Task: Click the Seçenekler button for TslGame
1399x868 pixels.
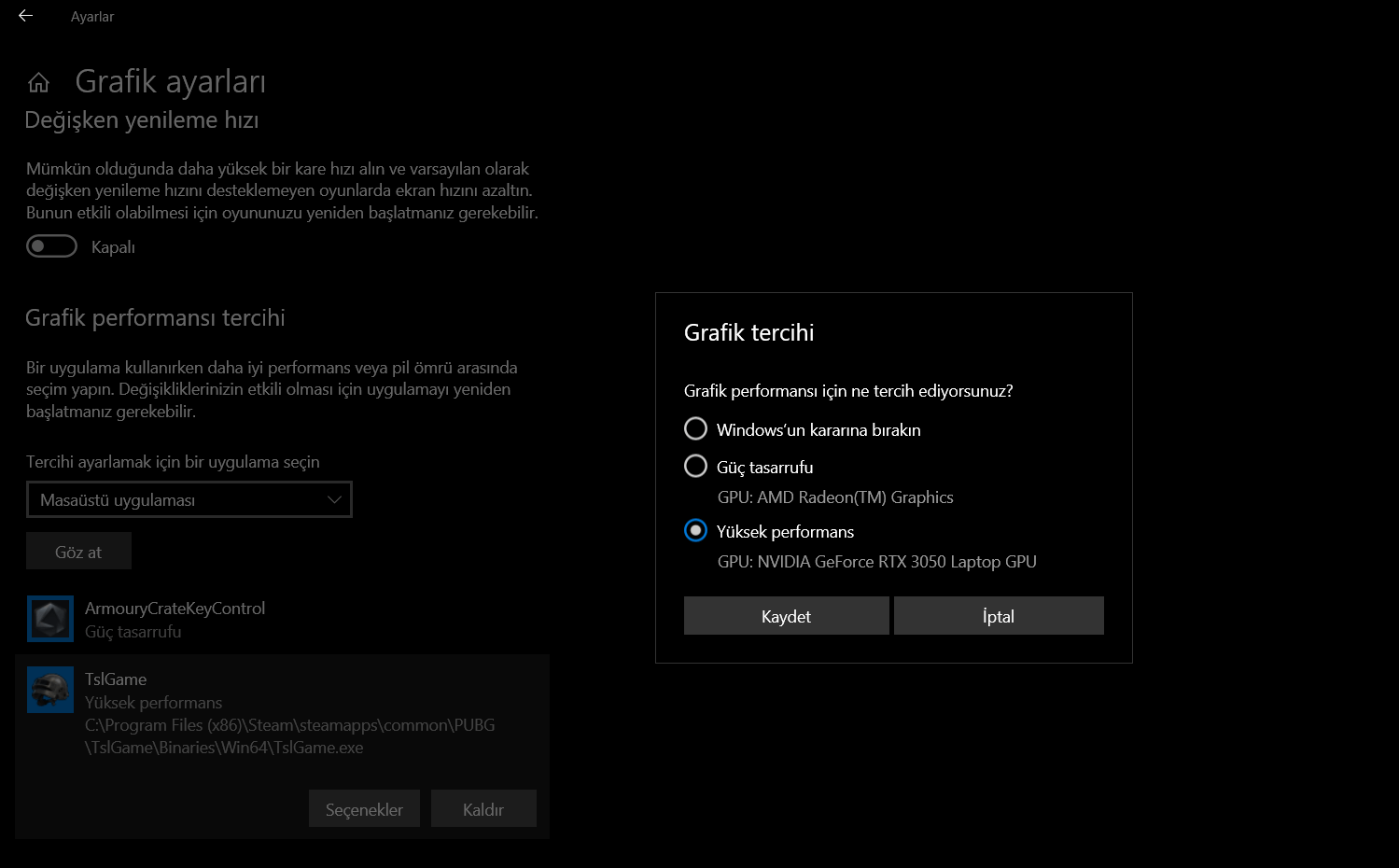Action: click(x=364, y=809)
